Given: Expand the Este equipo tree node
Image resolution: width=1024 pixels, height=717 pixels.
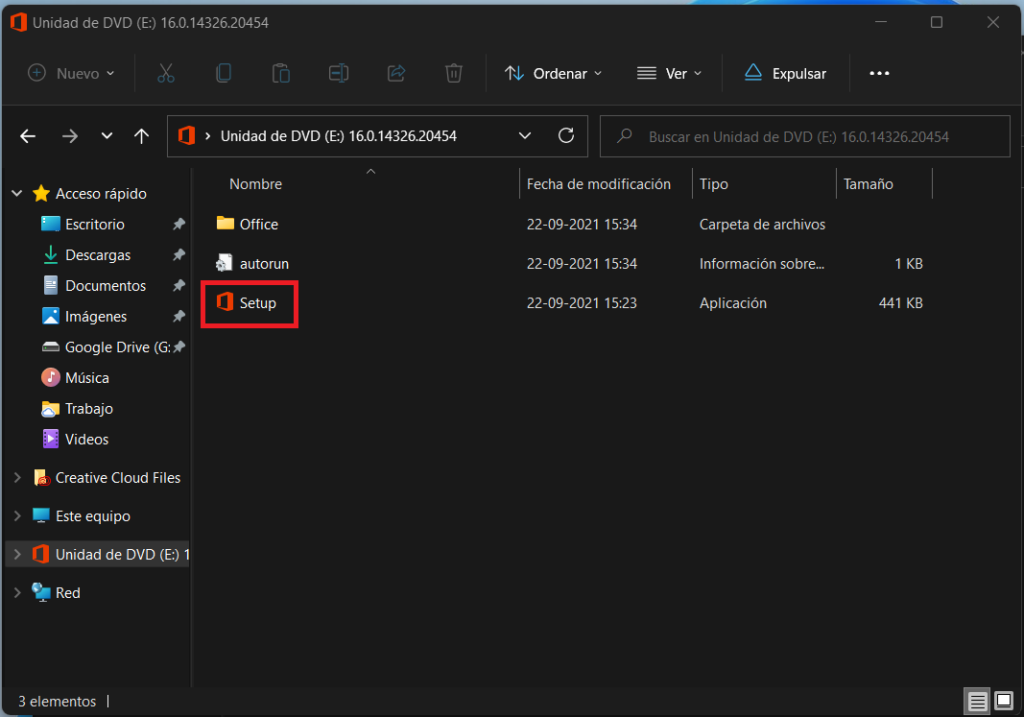Looking at the screenshot, I should pos(18,516).
